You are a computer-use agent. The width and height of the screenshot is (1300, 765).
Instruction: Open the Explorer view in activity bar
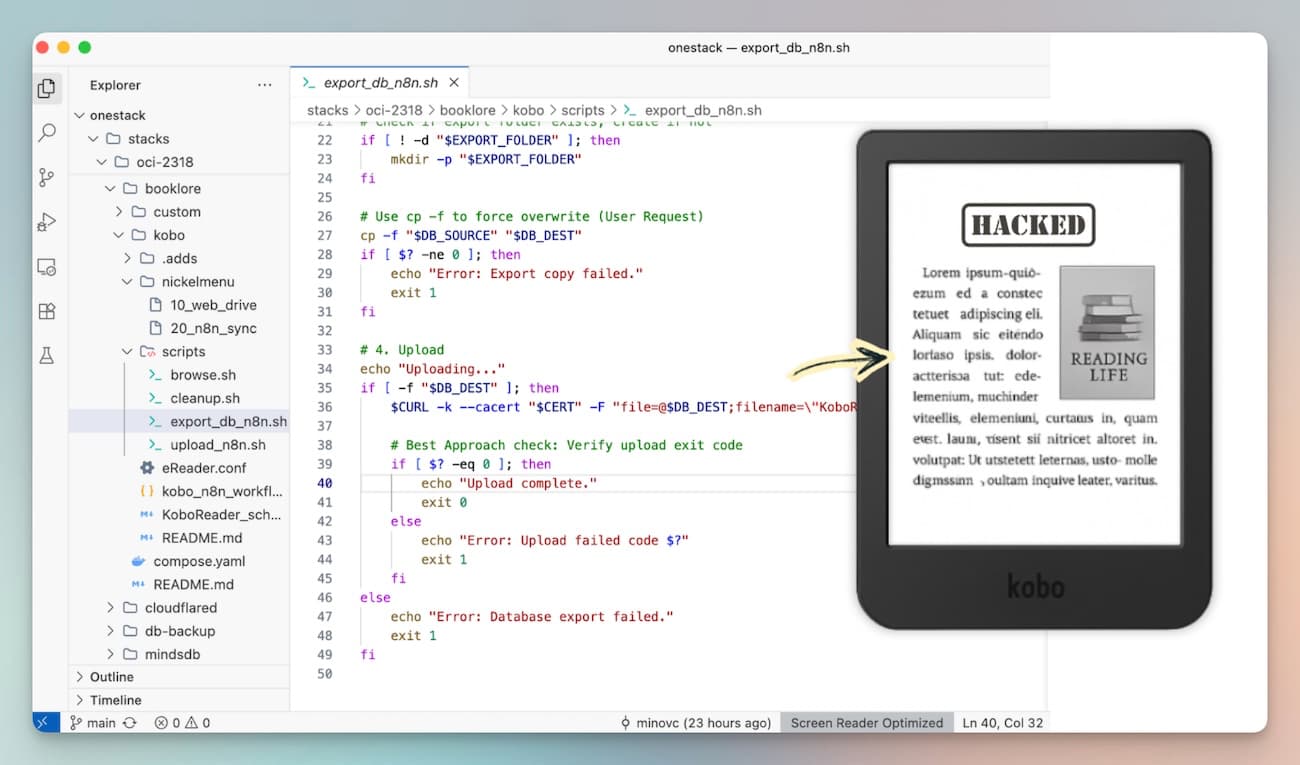pyautogui.click(x=47, y=88)
